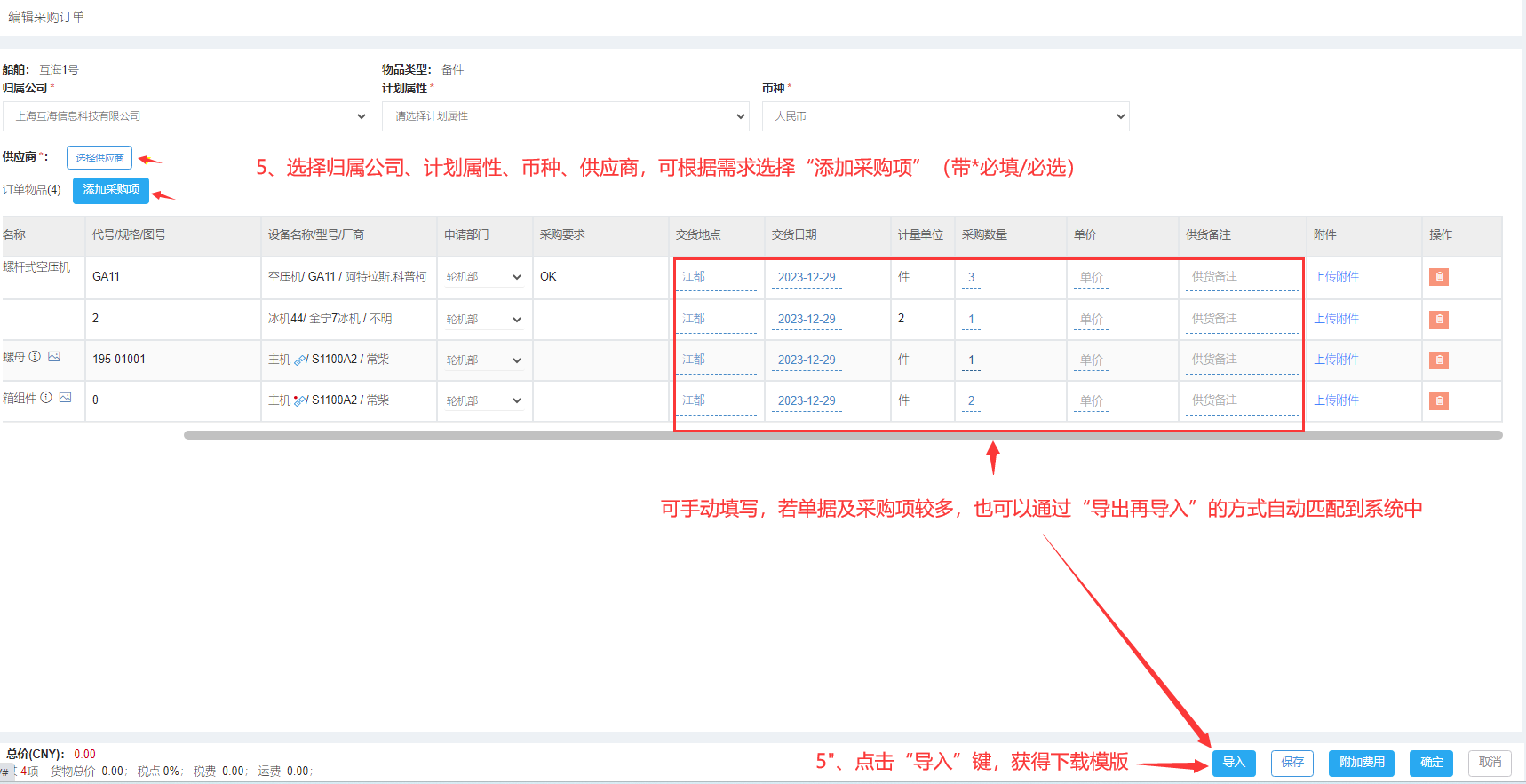Click 供货备注 field in GA11 row
The height and width of the screenshot is (784, 1526).
click(x=1242, y=278)
